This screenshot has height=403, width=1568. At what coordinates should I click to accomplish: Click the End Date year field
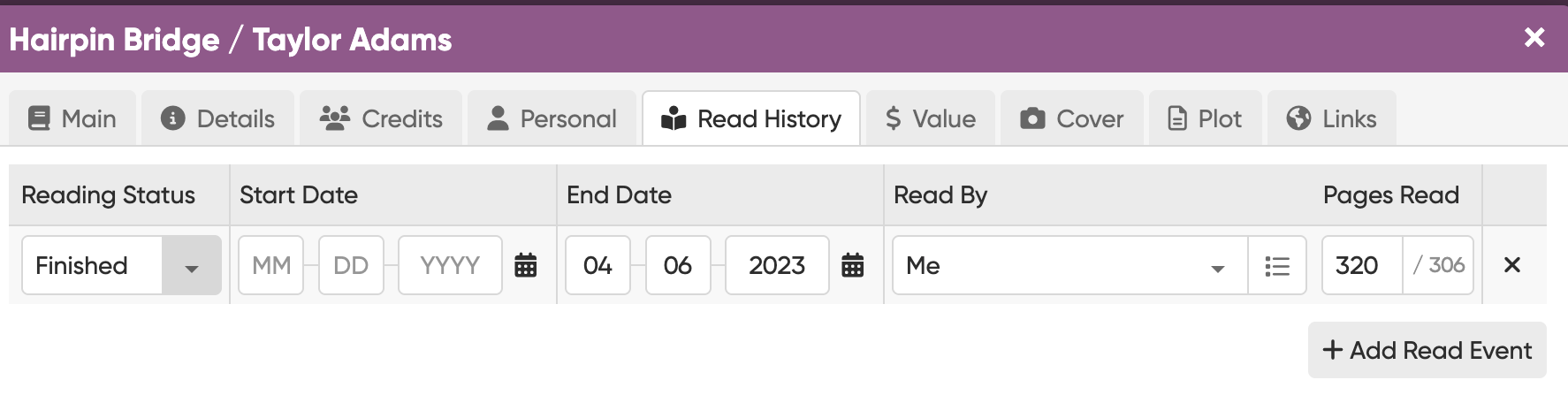[x=777, y=265]
